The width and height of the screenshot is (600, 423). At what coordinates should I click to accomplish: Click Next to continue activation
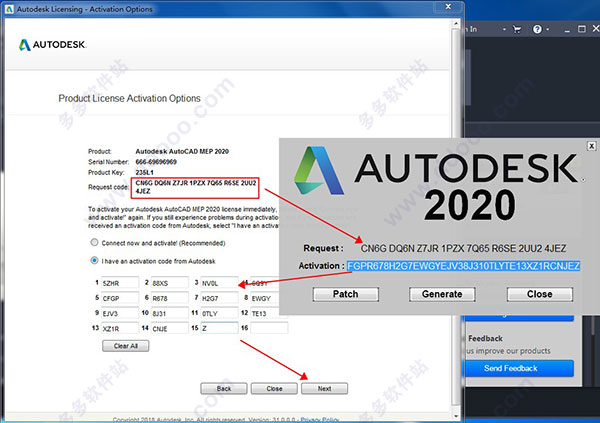point(324,389)
